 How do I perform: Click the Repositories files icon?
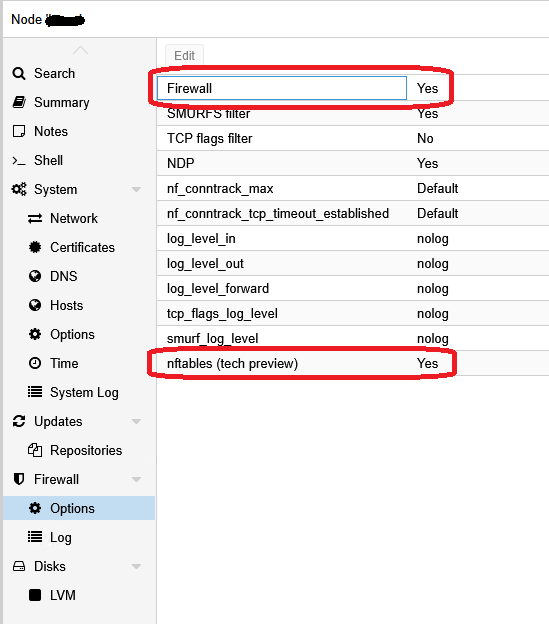click(35, 450)
